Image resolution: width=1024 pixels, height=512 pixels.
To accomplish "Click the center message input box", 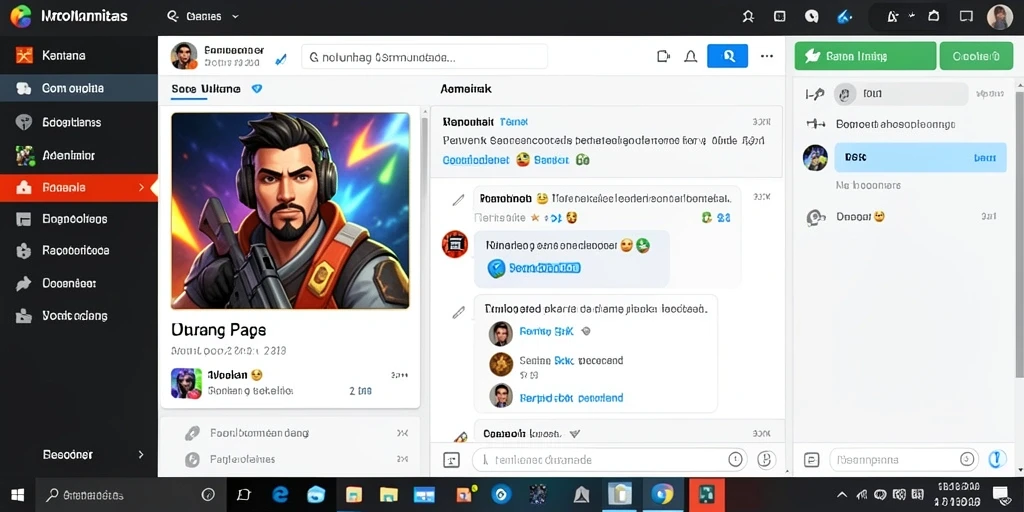I will [610, 460].
